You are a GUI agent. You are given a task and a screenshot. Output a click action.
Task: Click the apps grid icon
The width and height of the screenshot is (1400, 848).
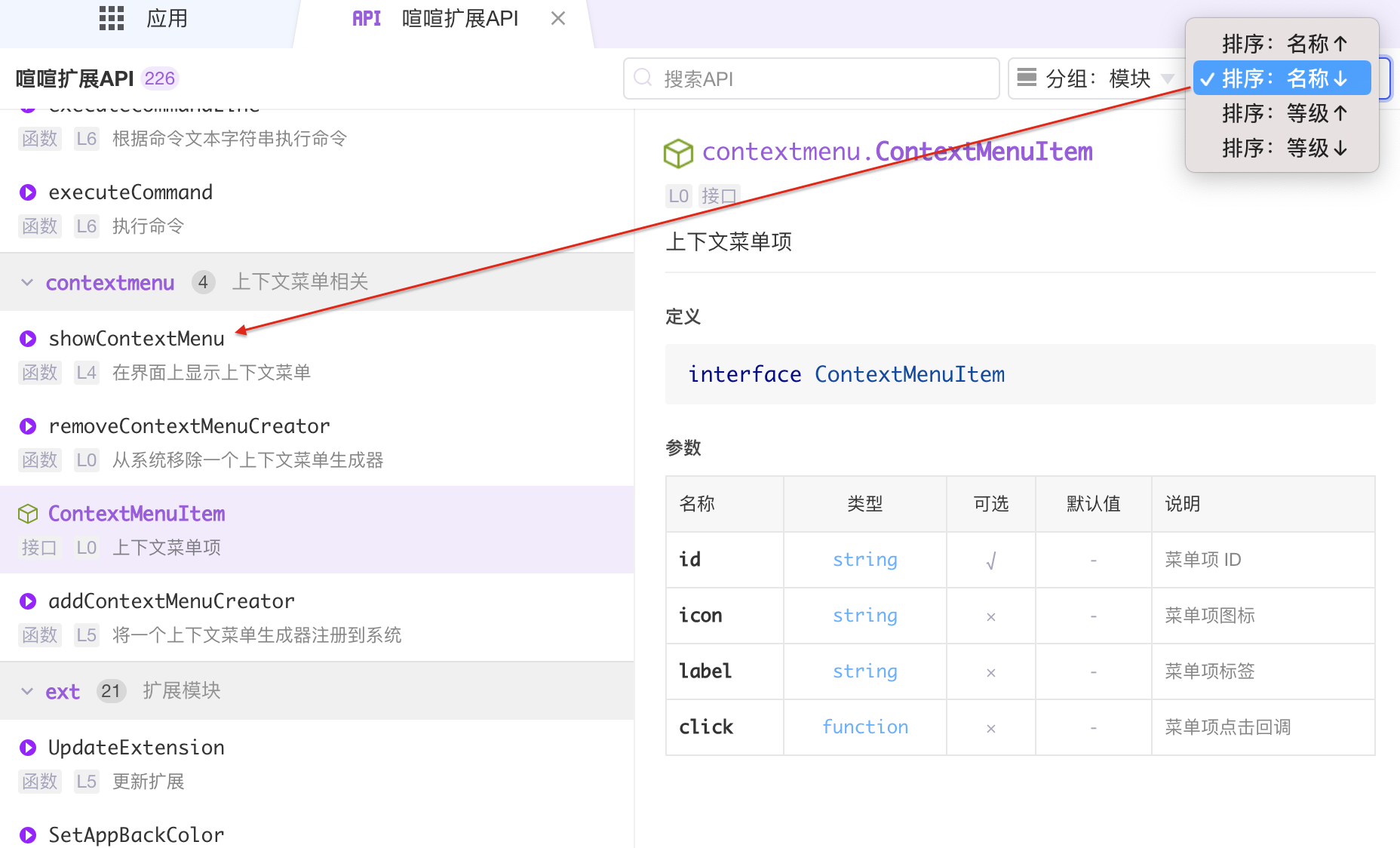pos(112,18)
